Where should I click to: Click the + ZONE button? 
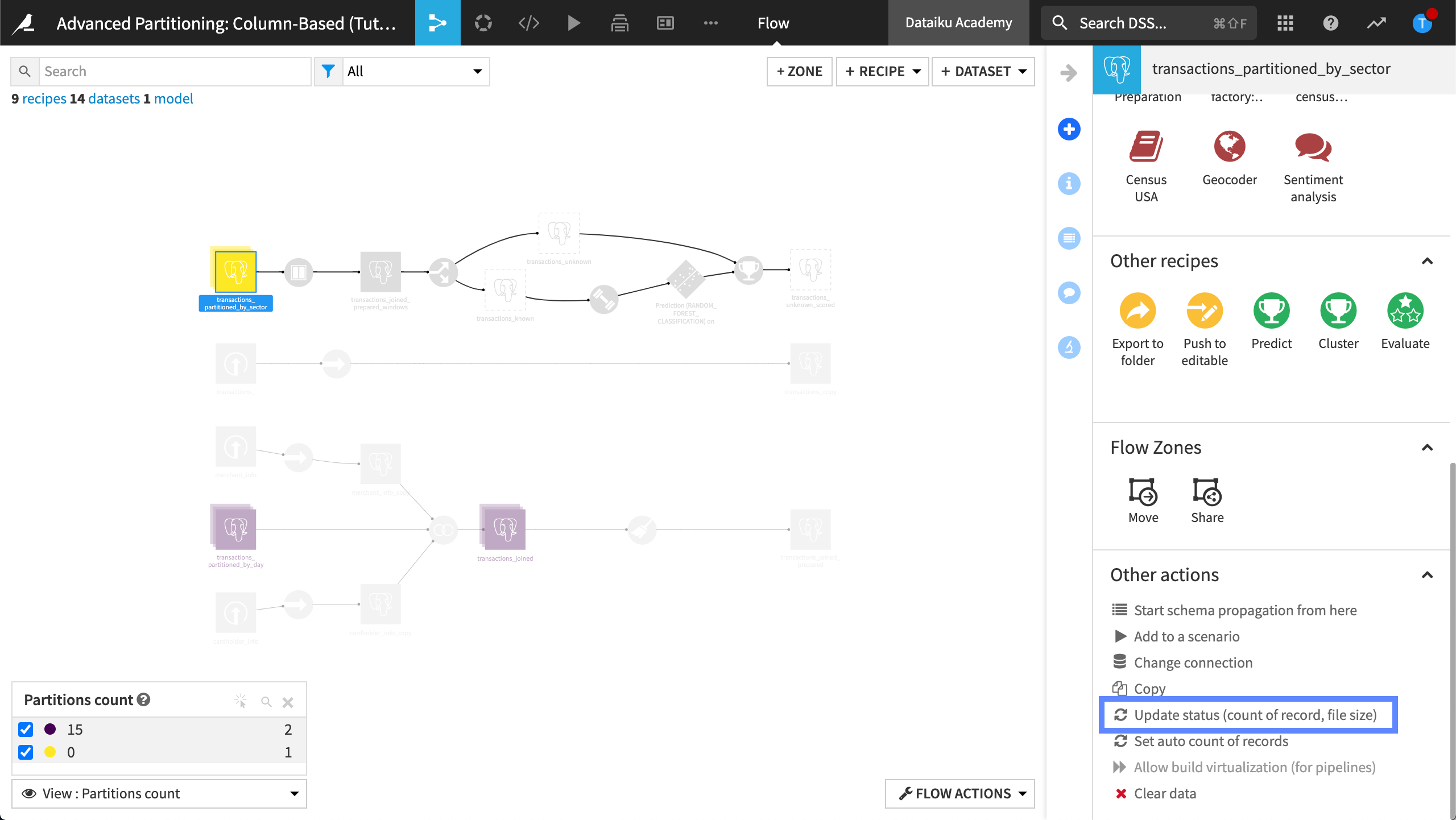coord(799,71)
